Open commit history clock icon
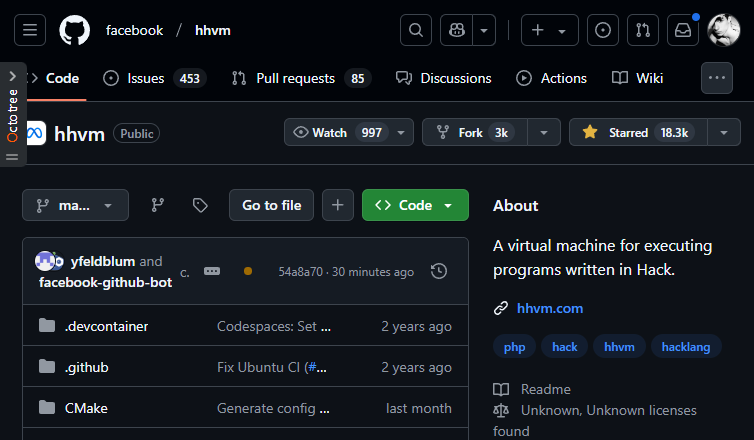 (x=438, y=271)
